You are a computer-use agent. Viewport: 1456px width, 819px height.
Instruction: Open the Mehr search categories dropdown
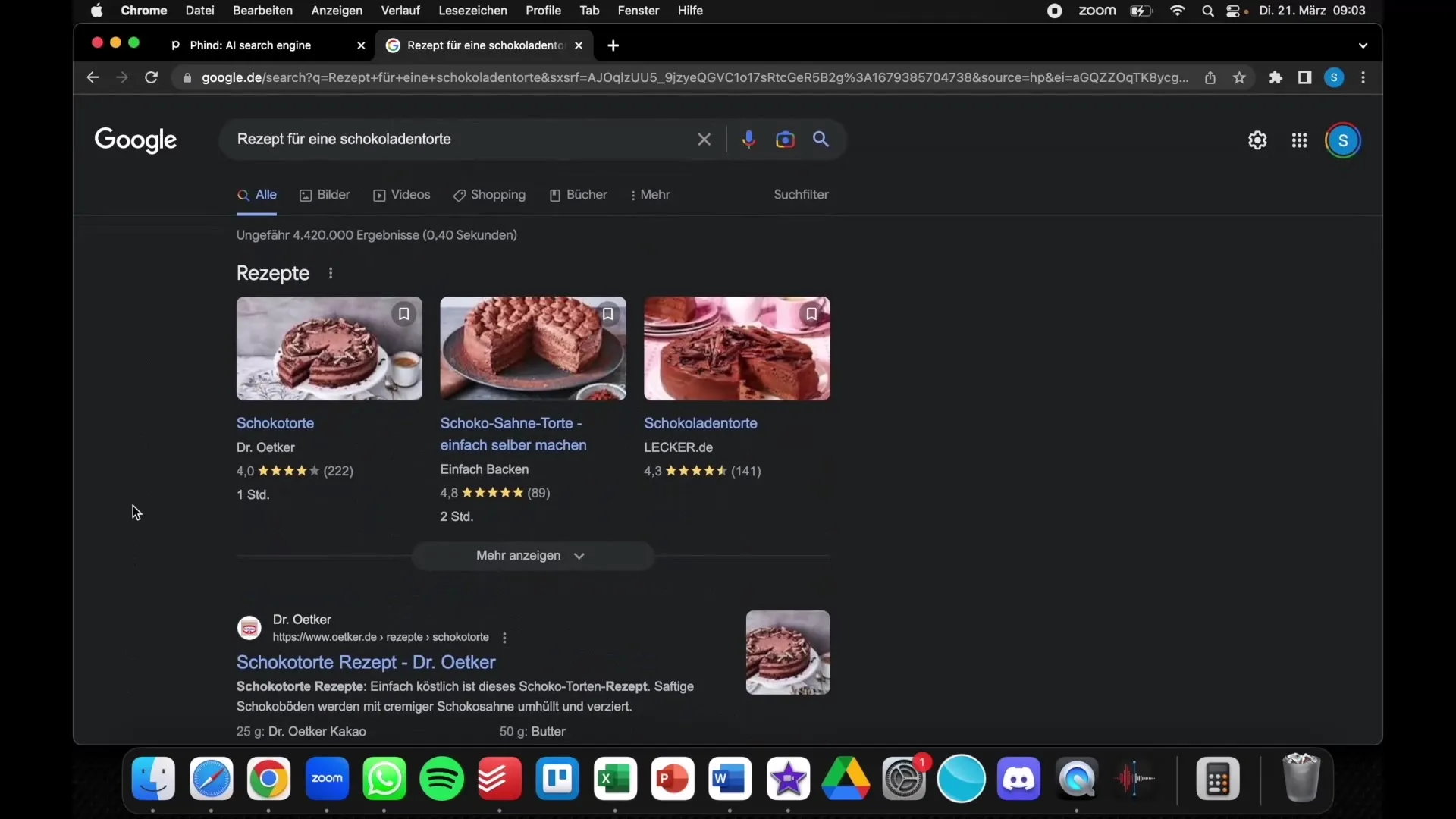click(x=650, y=195)
